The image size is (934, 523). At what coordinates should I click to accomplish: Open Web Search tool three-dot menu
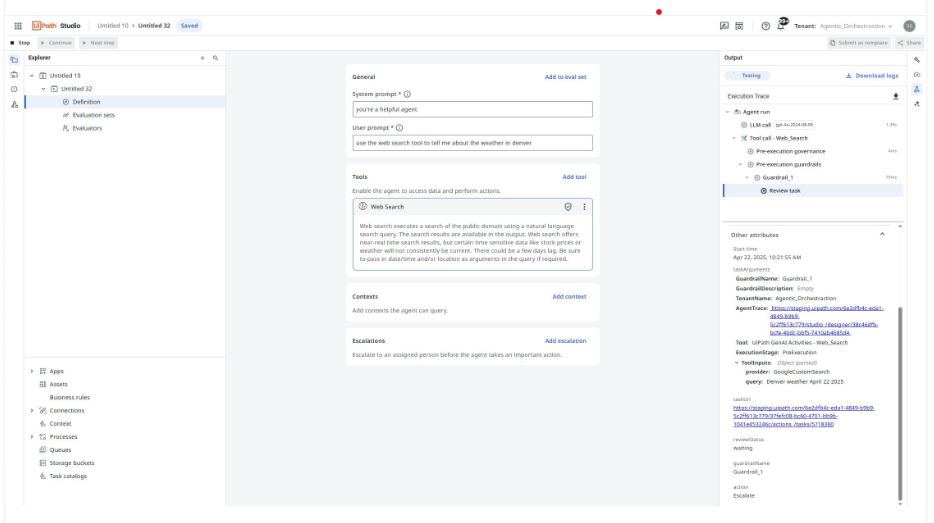(584, 206)
